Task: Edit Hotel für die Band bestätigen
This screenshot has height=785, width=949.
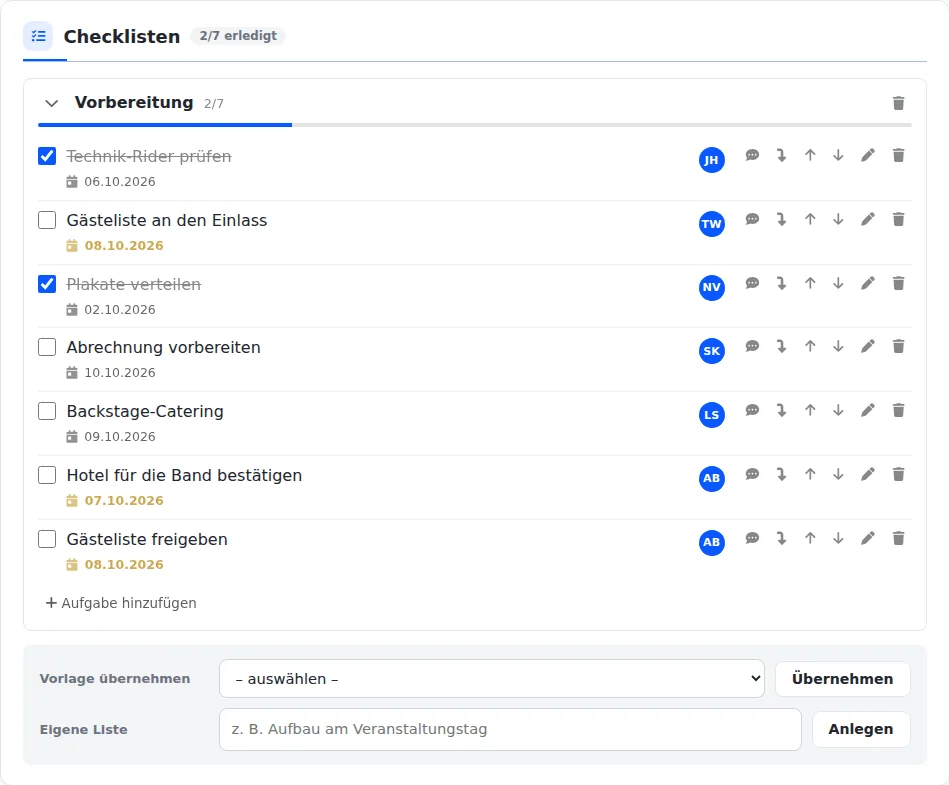Action: click(868, 475)
